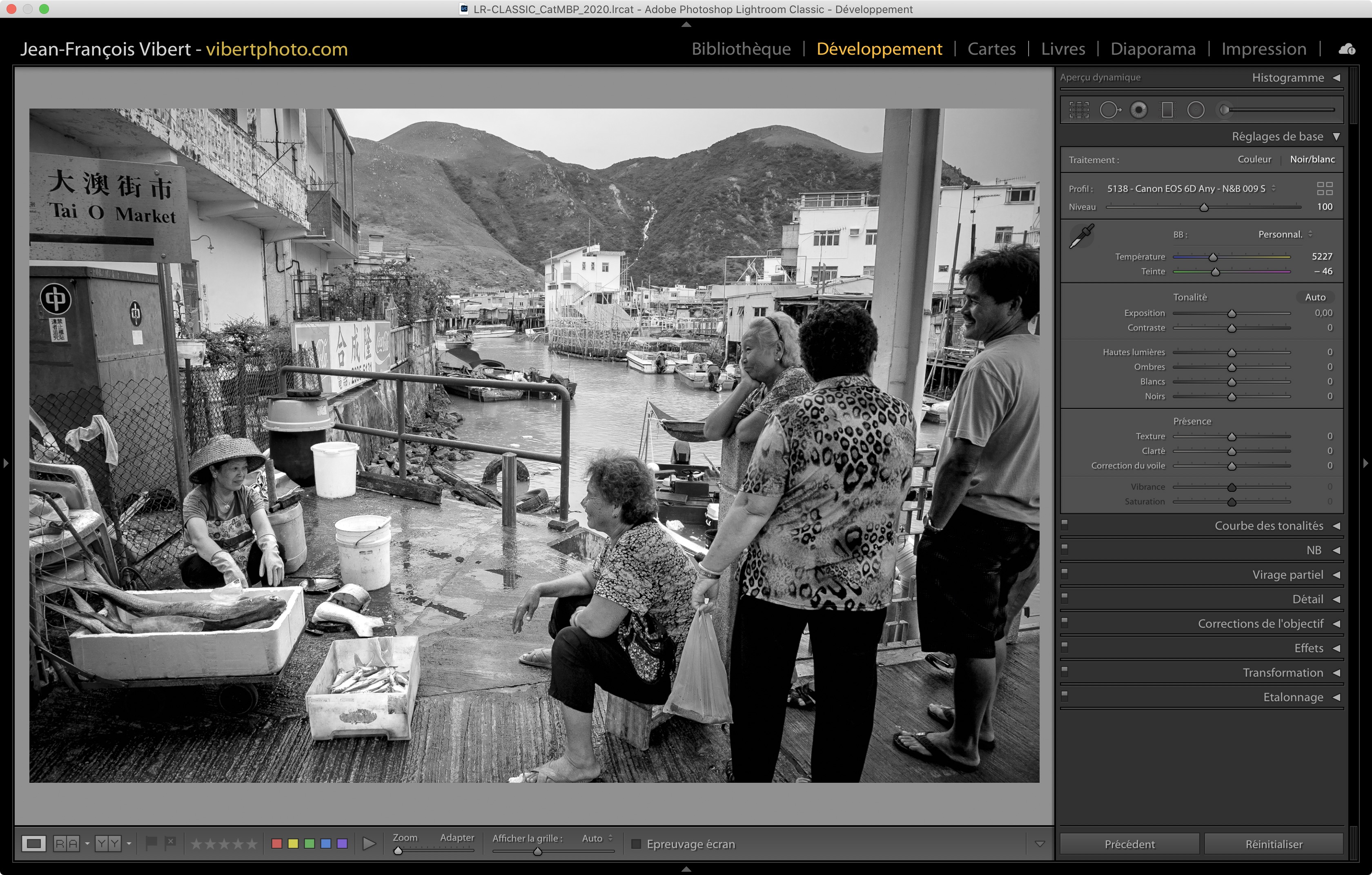Image resolution: width=1372 pixels, height=875 pixels.
Task: Click the cloud sync status icon
Action: click(x=1346, y=49)
